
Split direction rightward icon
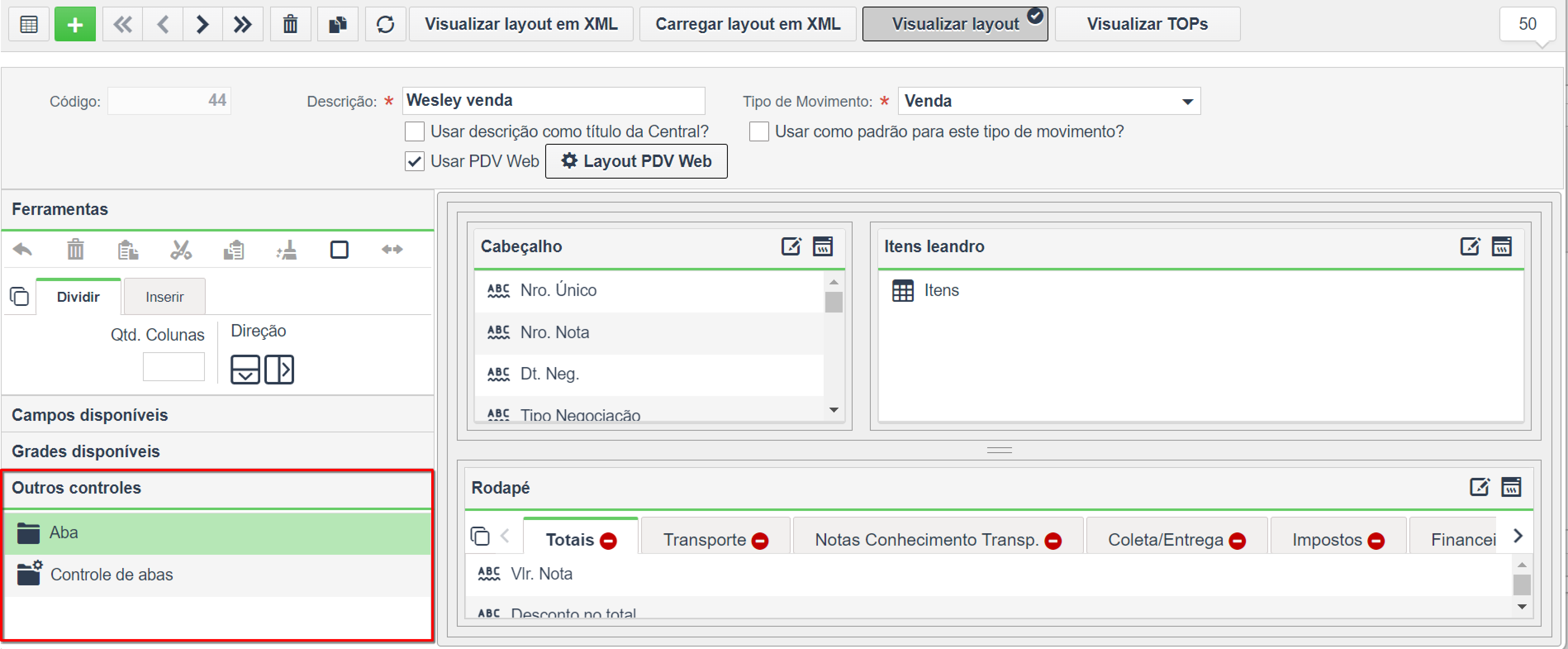pyautogui.click(x=279, y=369)
